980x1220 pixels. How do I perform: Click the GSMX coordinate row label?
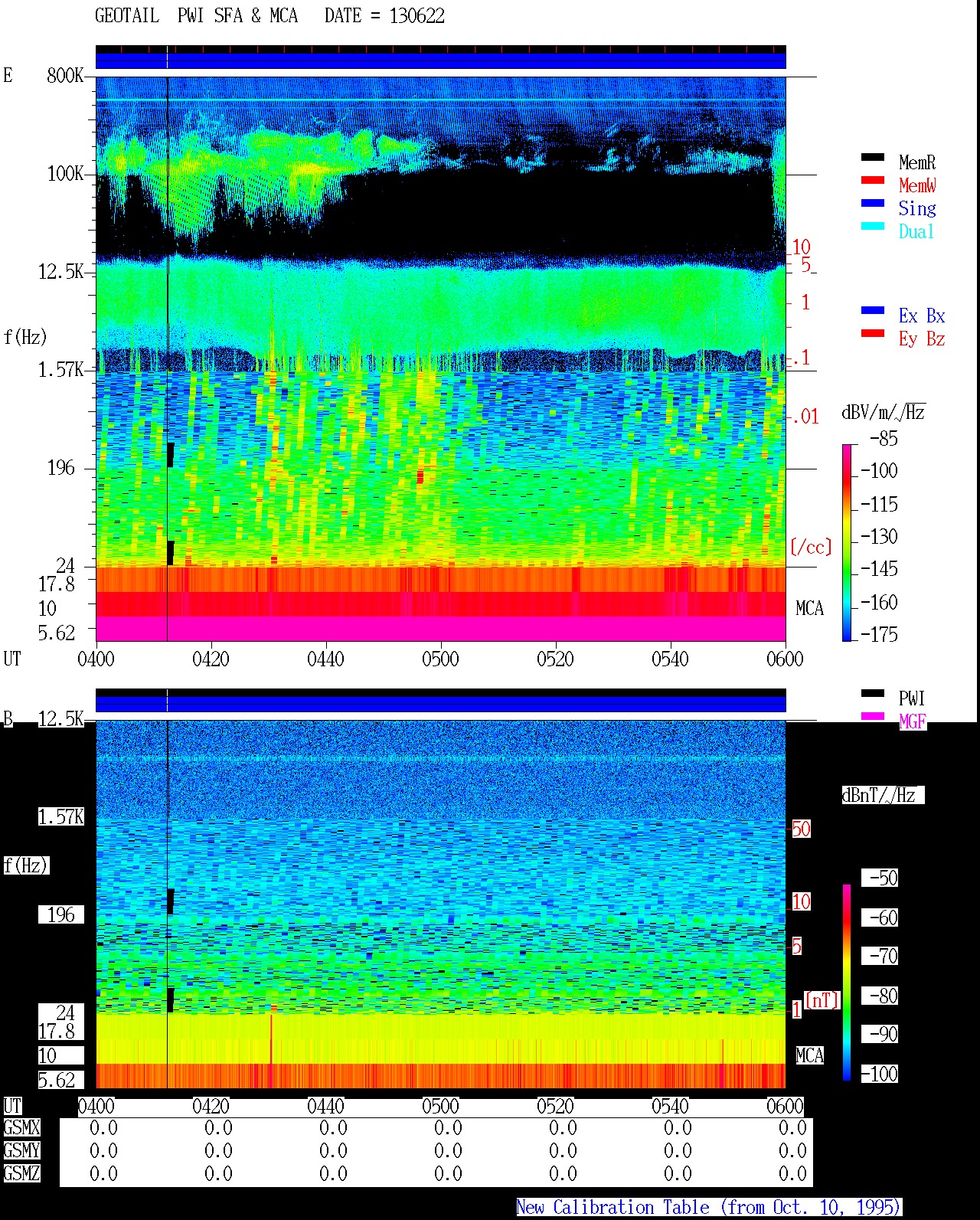coord(21,1128)
